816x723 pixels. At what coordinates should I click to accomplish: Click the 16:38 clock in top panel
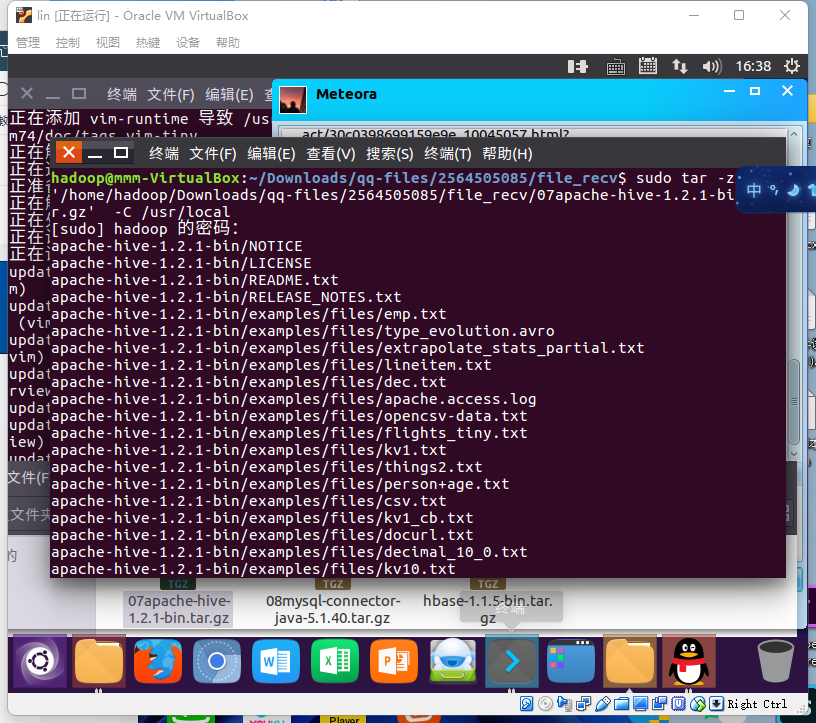[753, 66]
